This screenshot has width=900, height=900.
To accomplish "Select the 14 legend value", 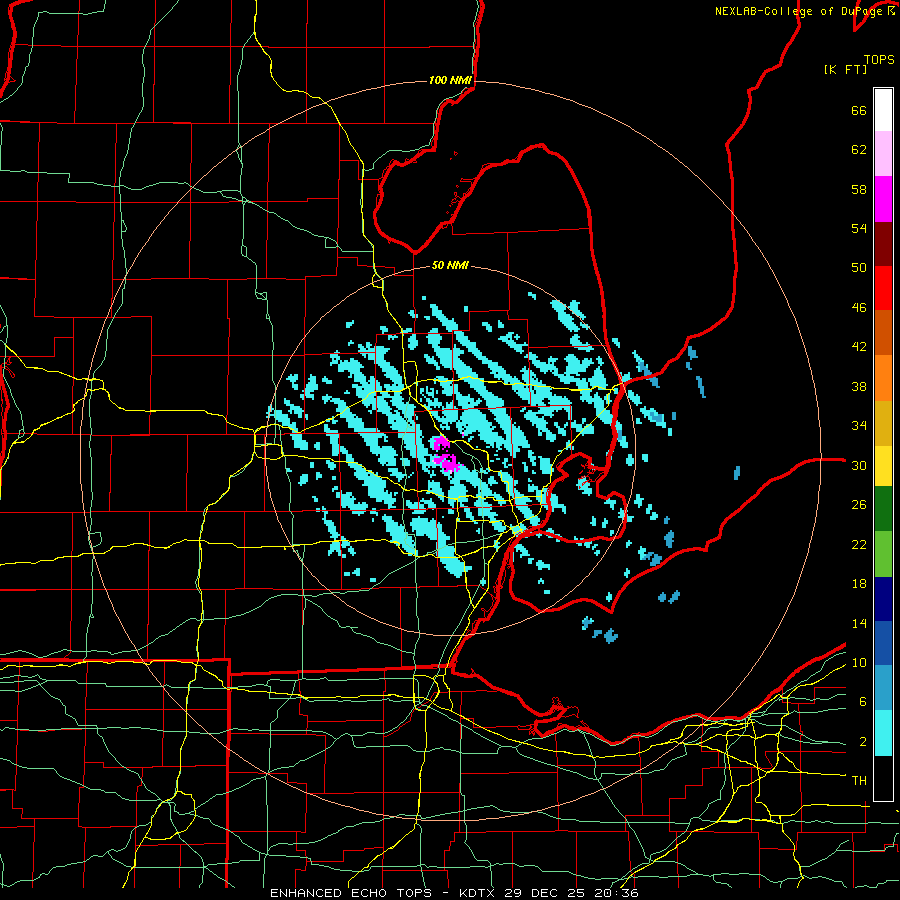I will click(x=859, y=623).
